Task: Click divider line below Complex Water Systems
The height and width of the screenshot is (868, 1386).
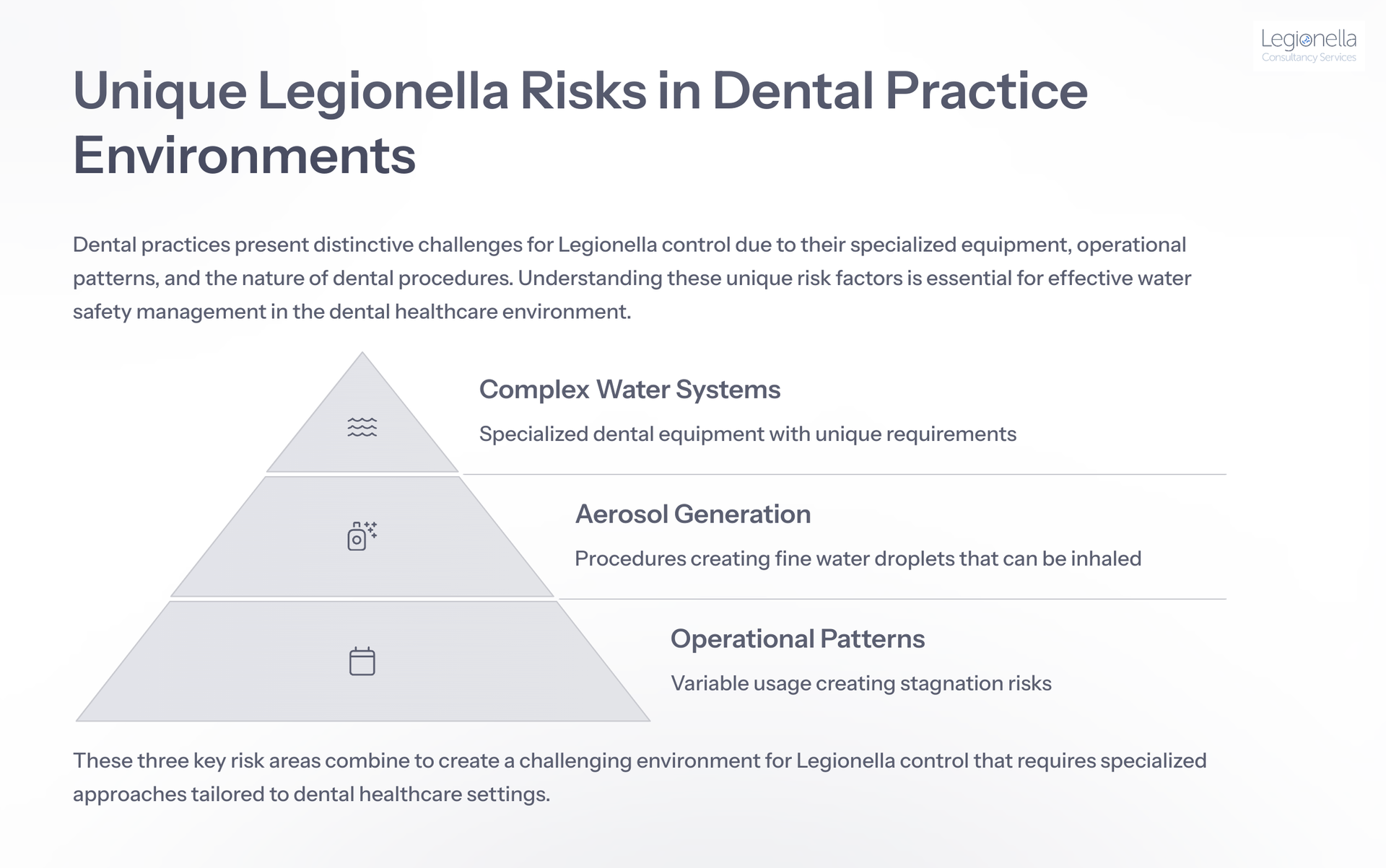Action: point(844,474)
